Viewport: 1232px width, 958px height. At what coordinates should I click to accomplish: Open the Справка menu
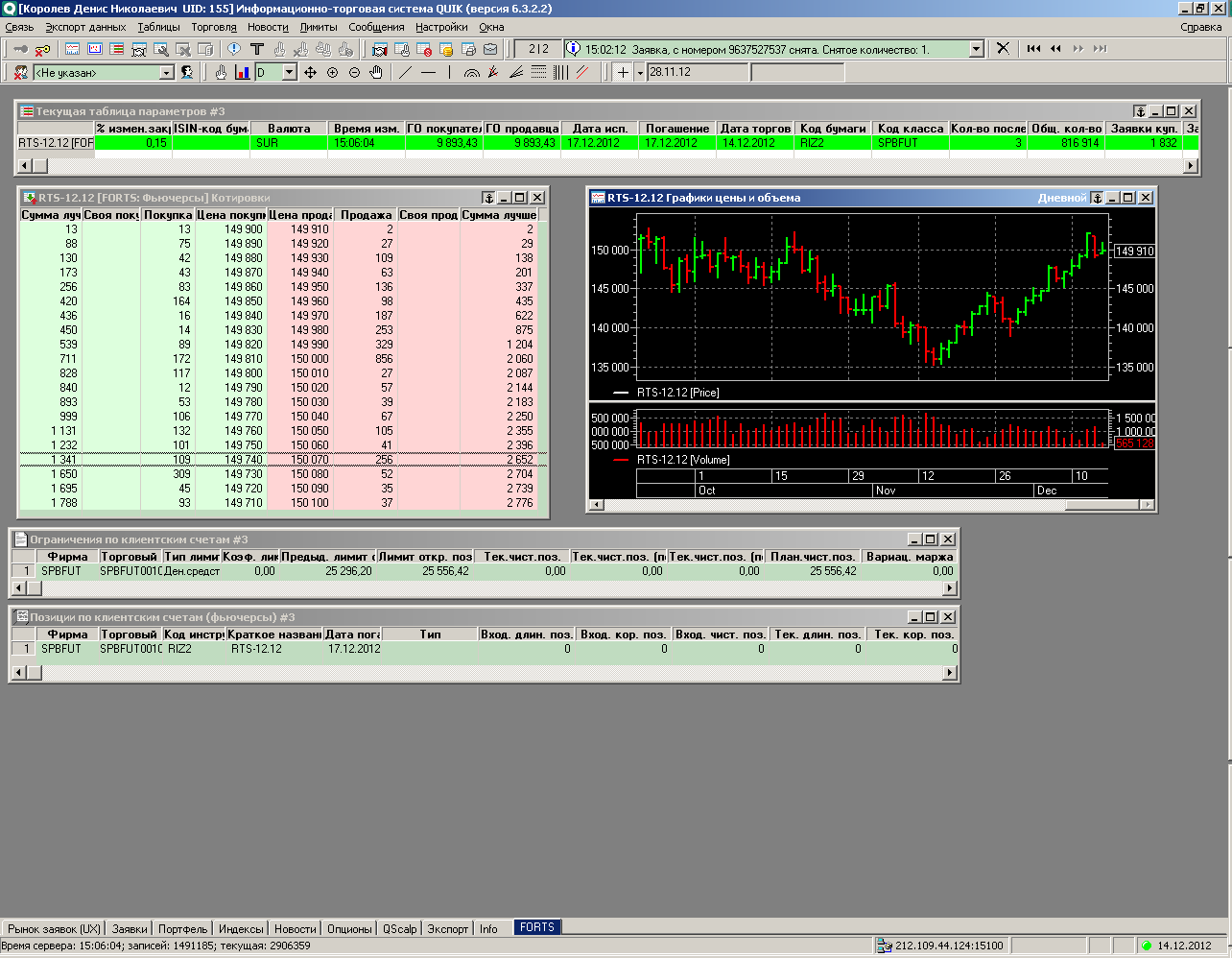coord(1201,27)
